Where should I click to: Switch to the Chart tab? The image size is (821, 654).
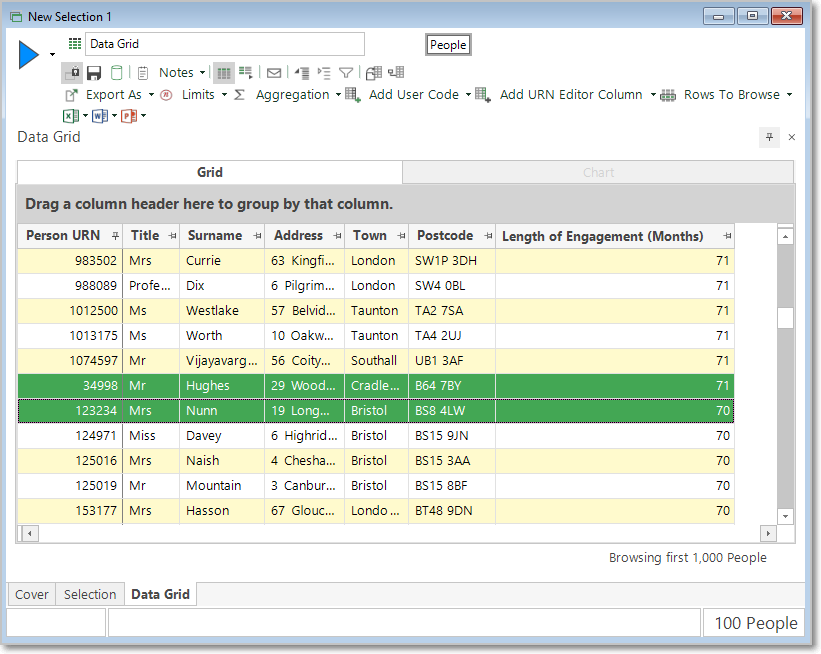[x=598, y=173]
